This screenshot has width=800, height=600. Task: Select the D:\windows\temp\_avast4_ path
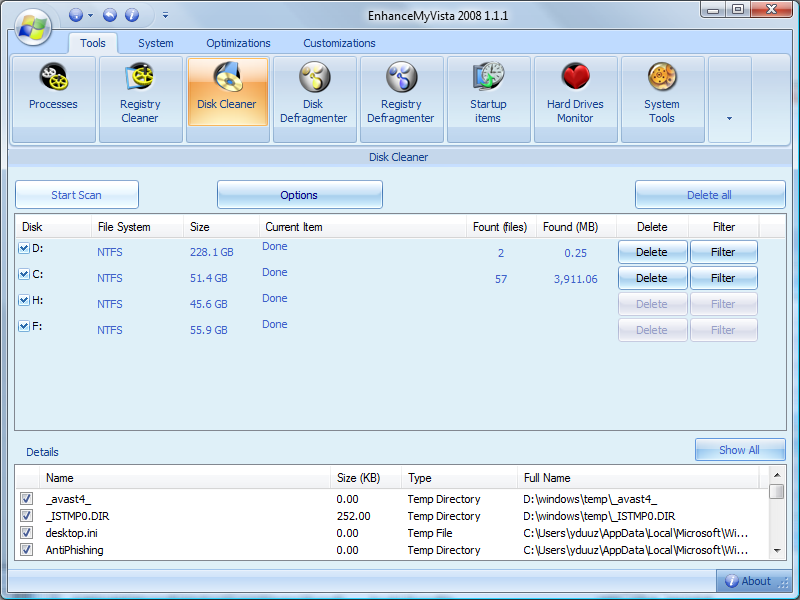590,499
